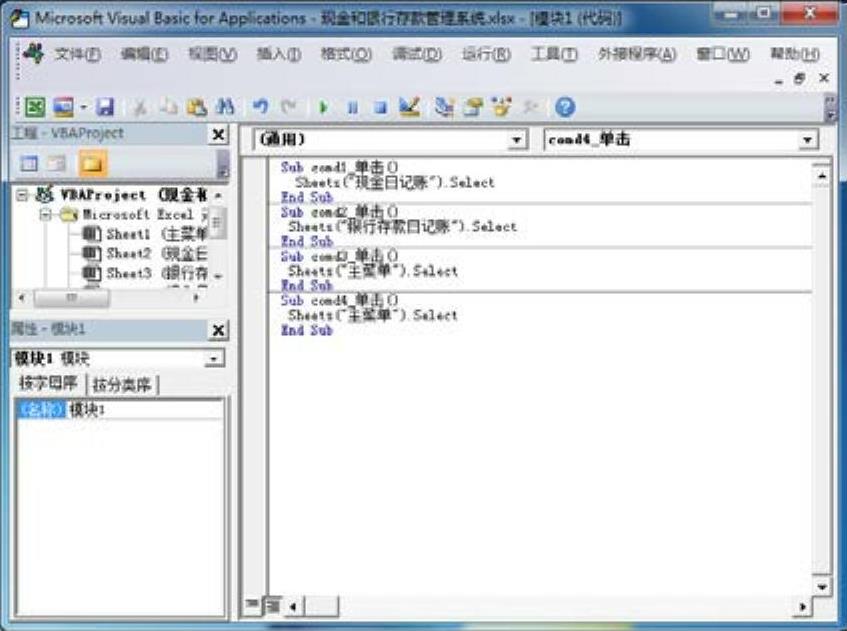Open the Properties Window toolbar icon
Screen dimensions: 847x631
(x=473, y=107)
